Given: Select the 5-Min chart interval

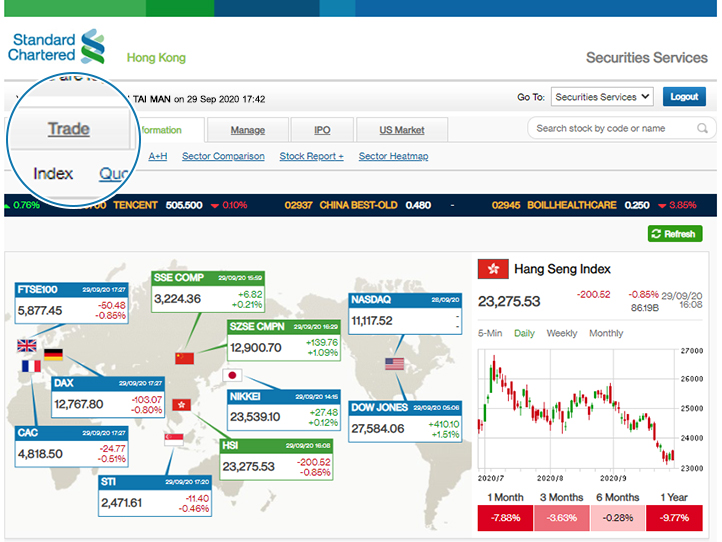Looking at the screenshot, I should [490, 333].
